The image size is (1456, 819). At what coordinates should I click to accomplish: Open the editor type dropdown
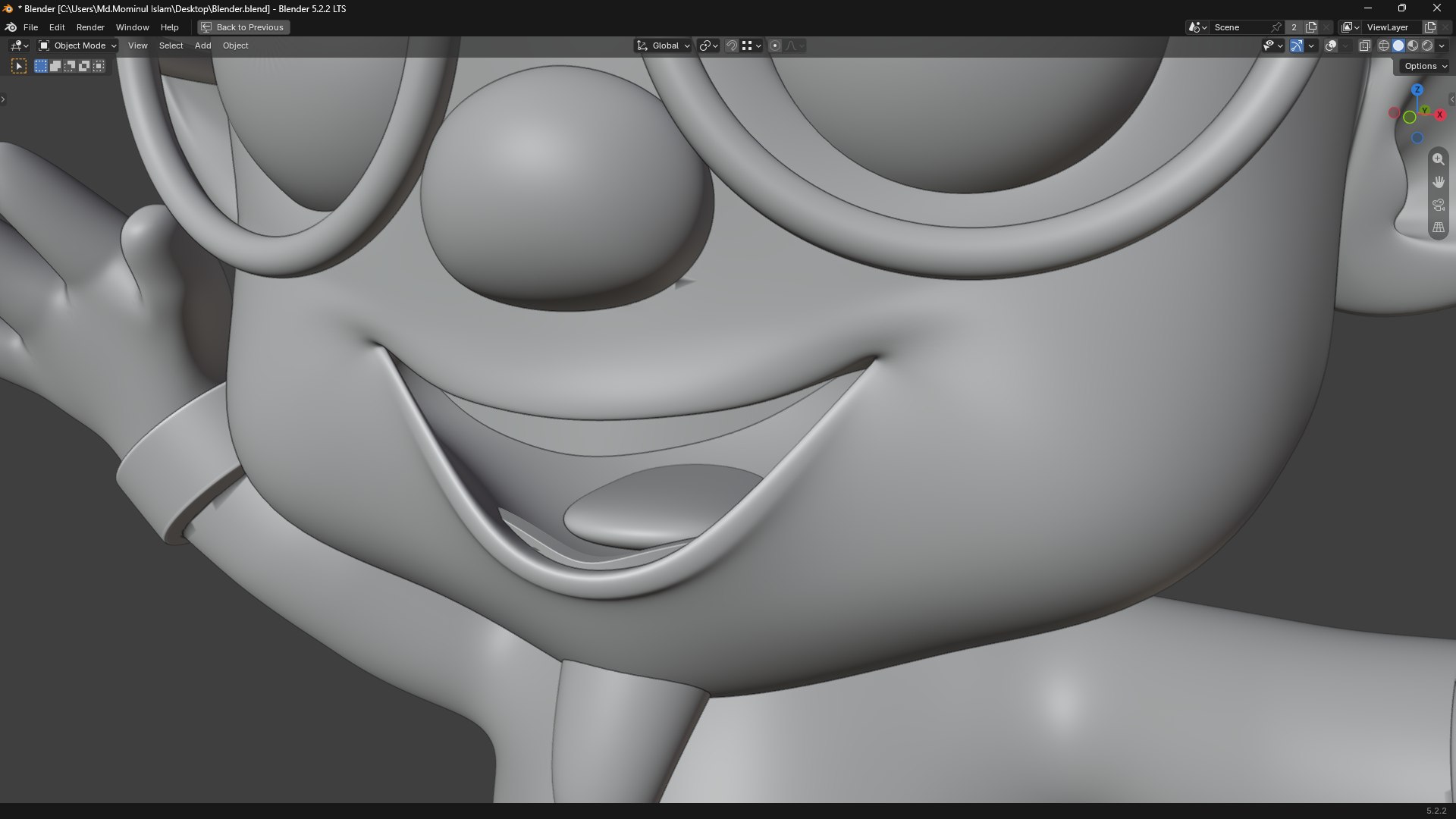click(x=19, y=45)
